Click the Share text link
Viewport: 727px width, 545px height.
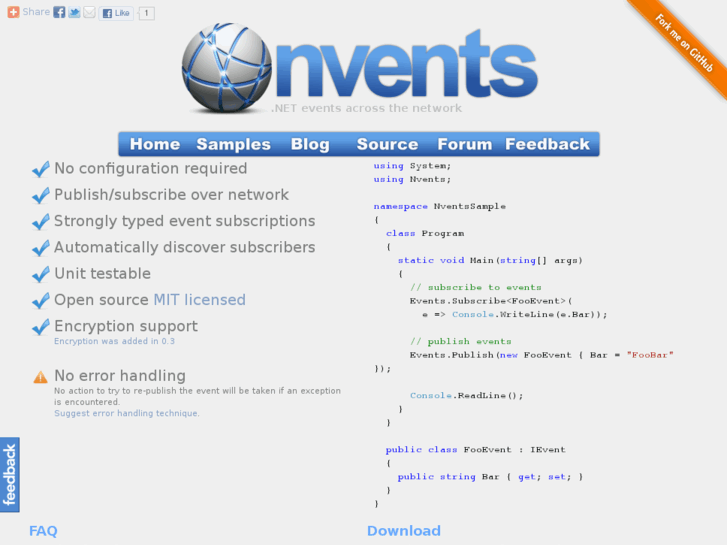(36, 12)
